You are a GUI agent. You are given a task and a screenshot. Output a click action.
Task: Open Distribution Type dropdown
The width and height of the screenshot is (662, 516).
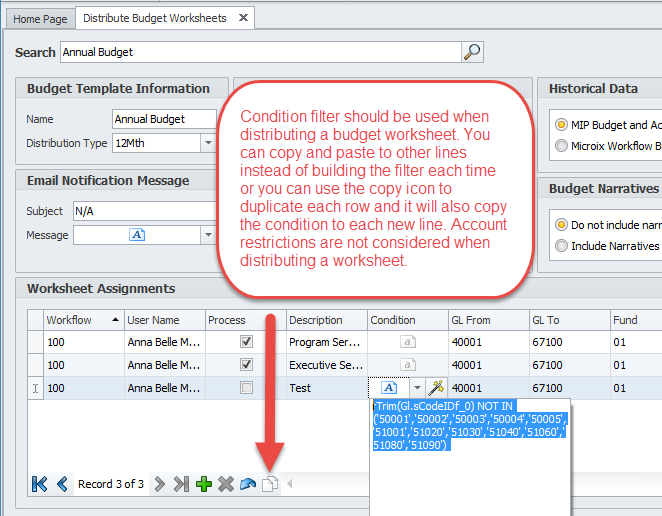(208, 143)
